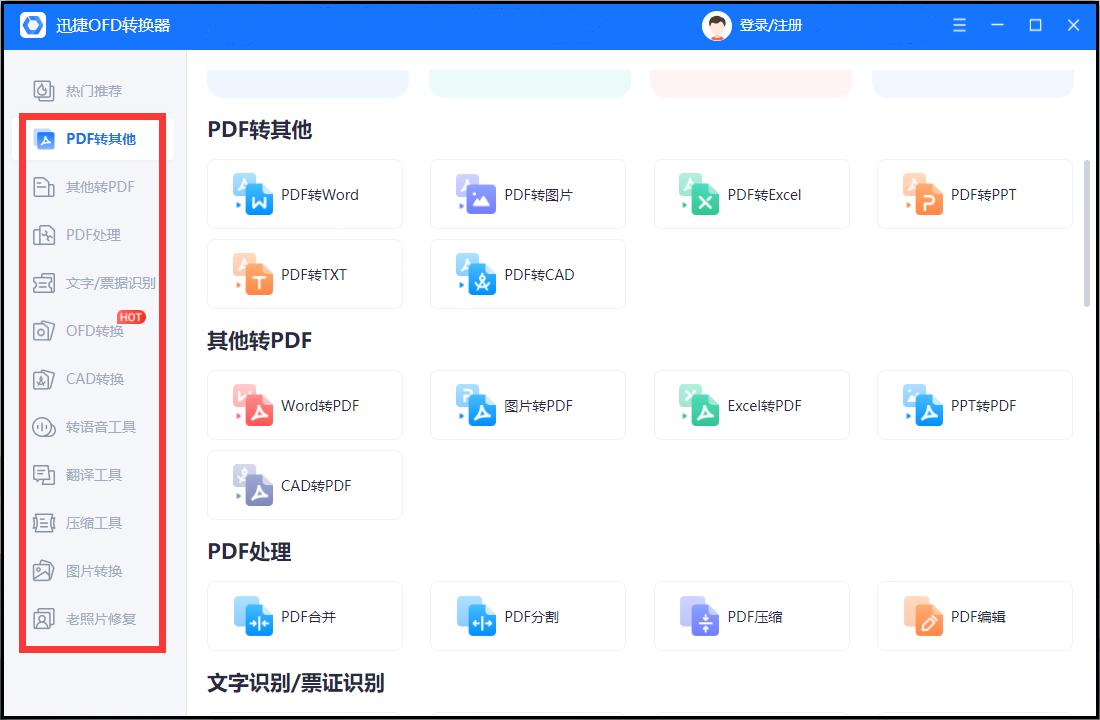Screen dimensions: 1100x720
Task: Select the PDF合并 tool
Action: point(305,616)
